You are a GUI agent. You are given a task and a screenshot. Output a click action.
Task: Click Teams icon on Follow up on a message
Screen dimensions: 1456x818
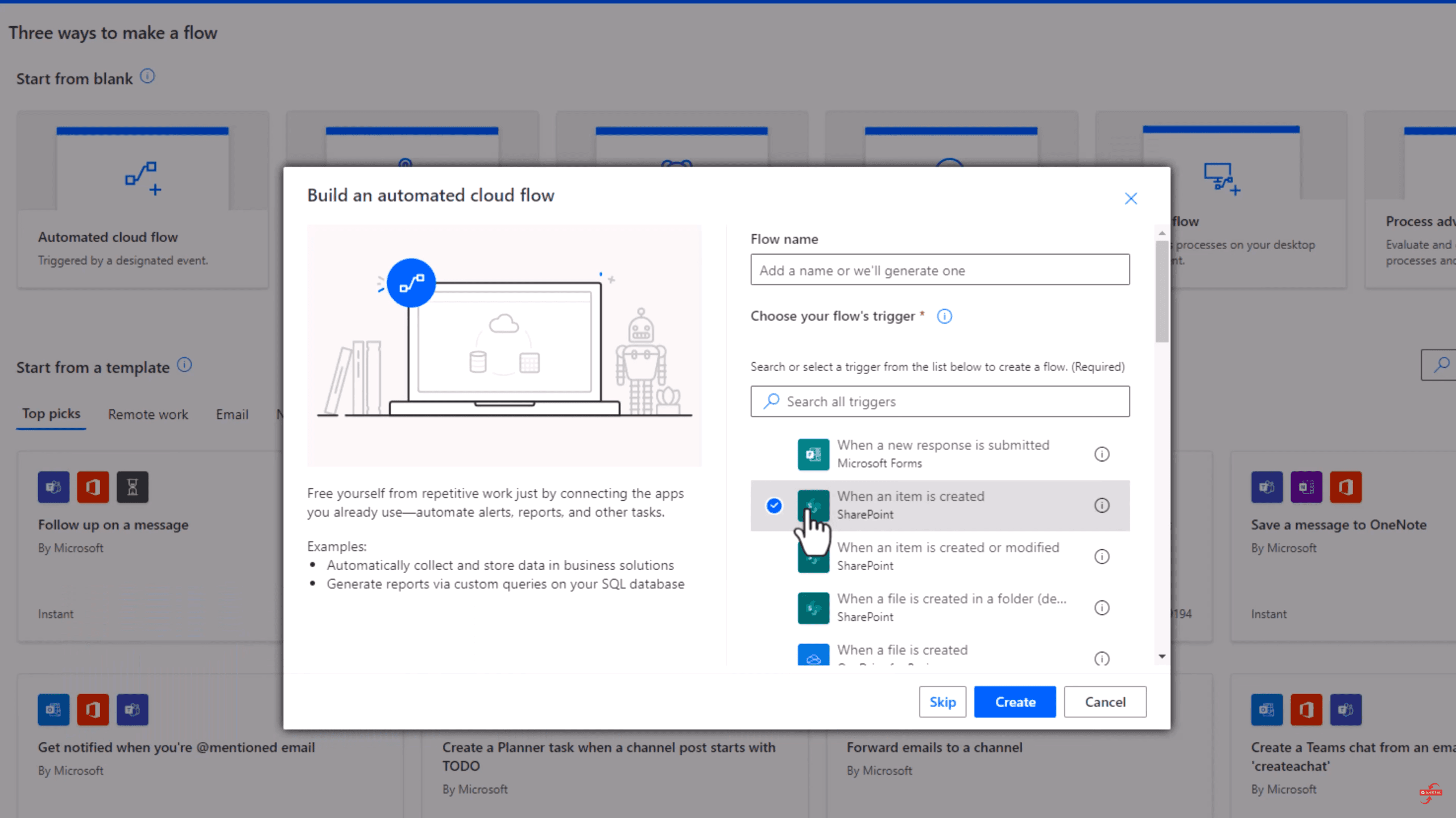[53, 487]
